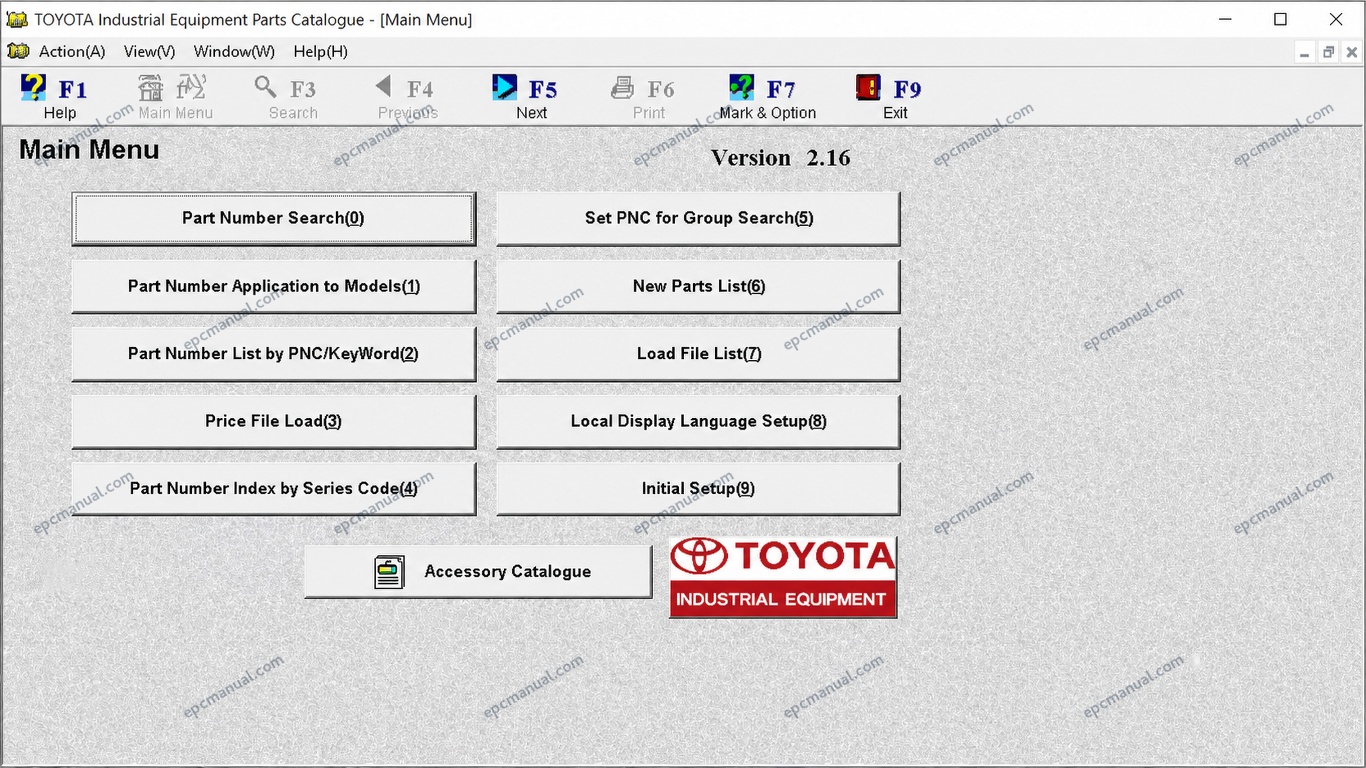This screenshot has height=768, width=1366.
Task: Open F7 Mark & Option toolbar icon
Action: coord(742,88)
